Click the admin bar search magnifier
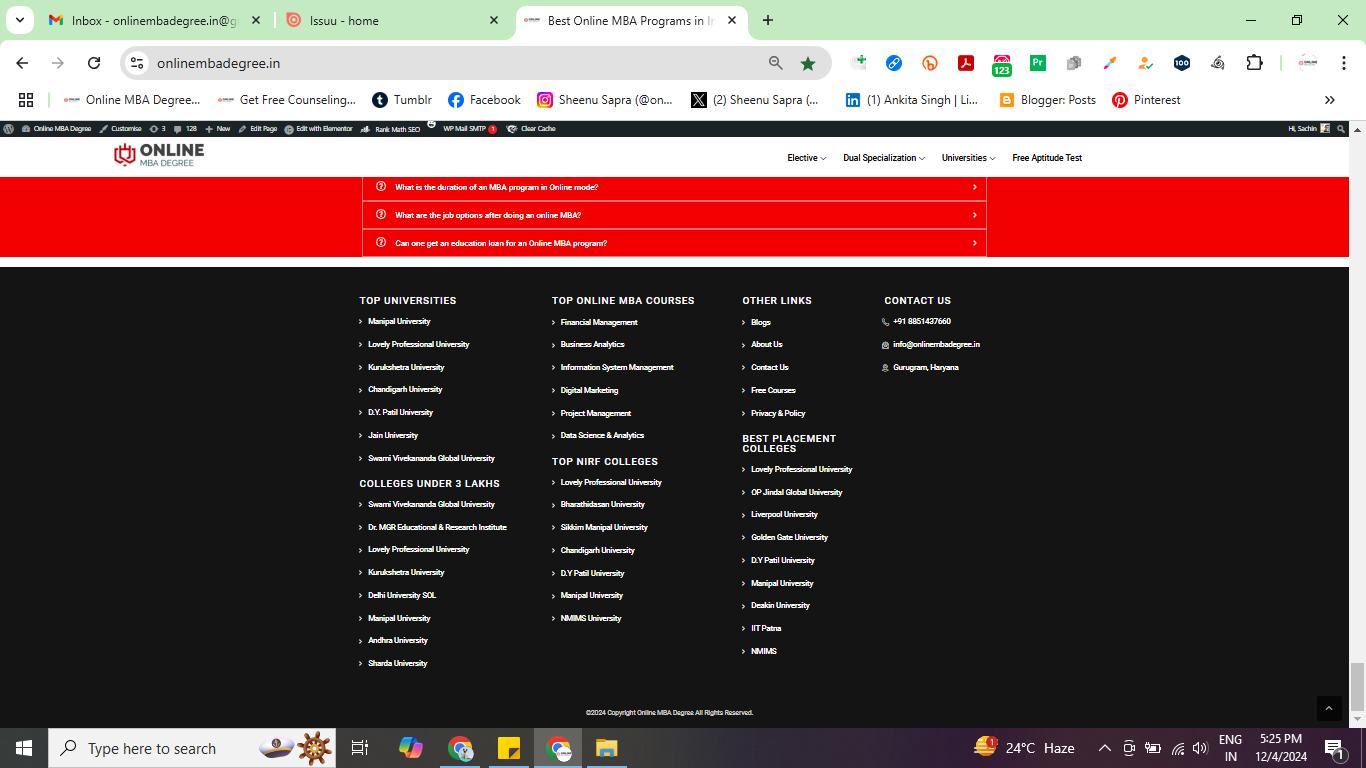Viewport: 1366px width, 768px height. 1341,129
